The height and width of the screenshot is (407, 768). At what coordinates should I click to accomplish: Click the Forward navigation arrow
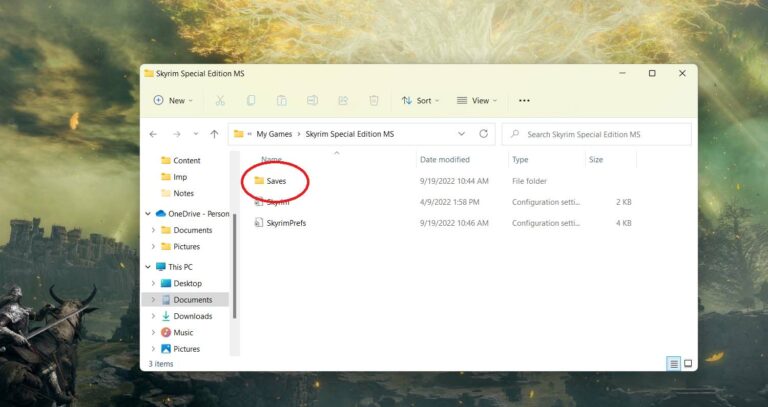pos(177,134)
